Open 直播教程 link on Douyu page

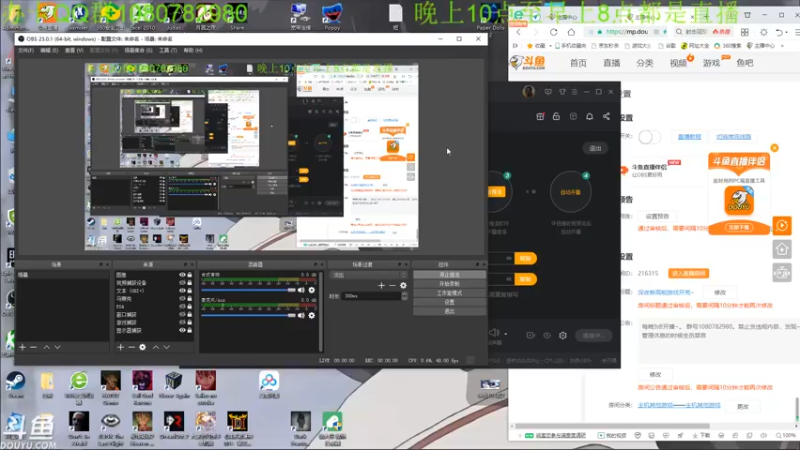689,137
